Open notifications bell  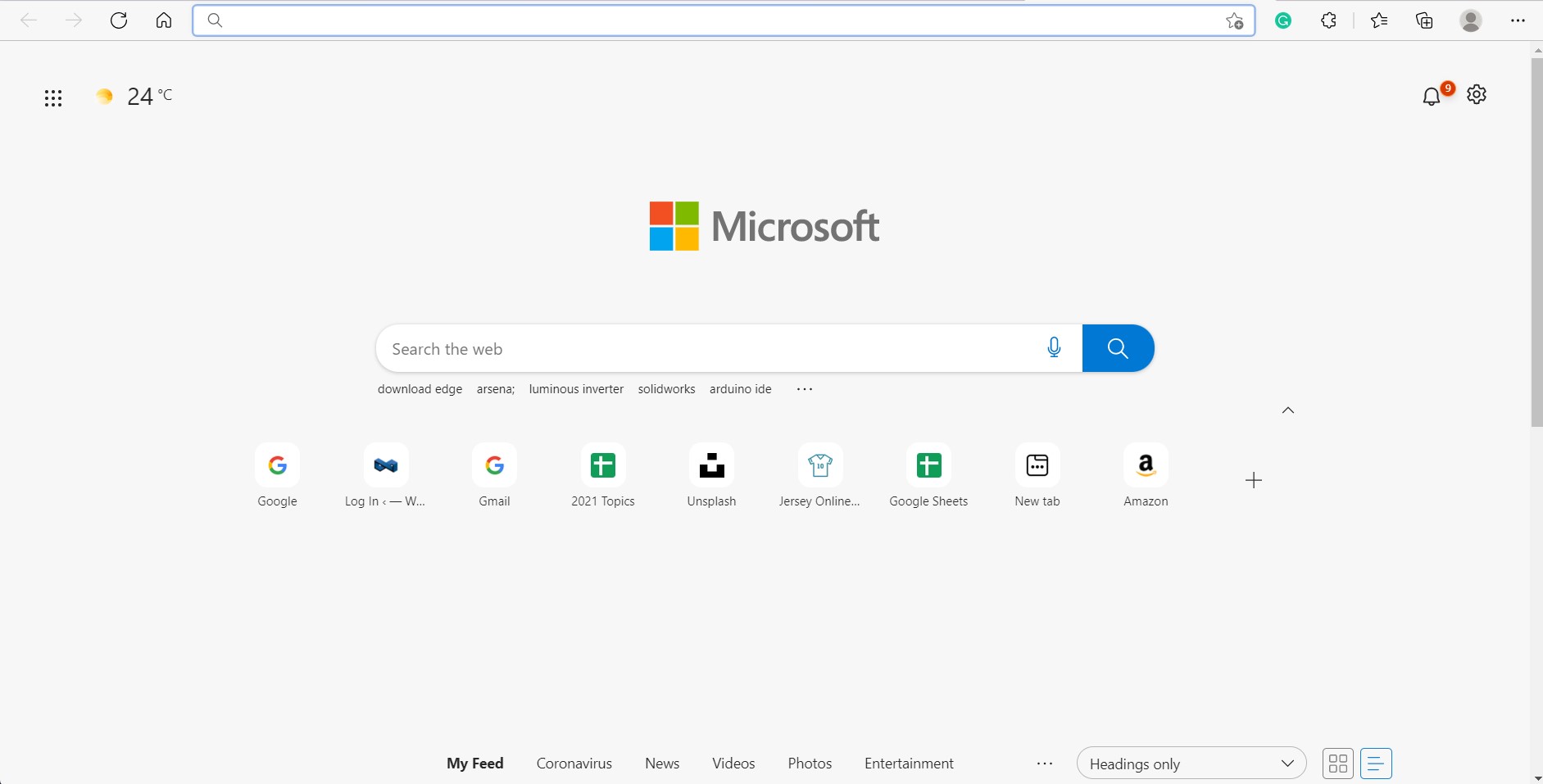tap(1432, 96)
